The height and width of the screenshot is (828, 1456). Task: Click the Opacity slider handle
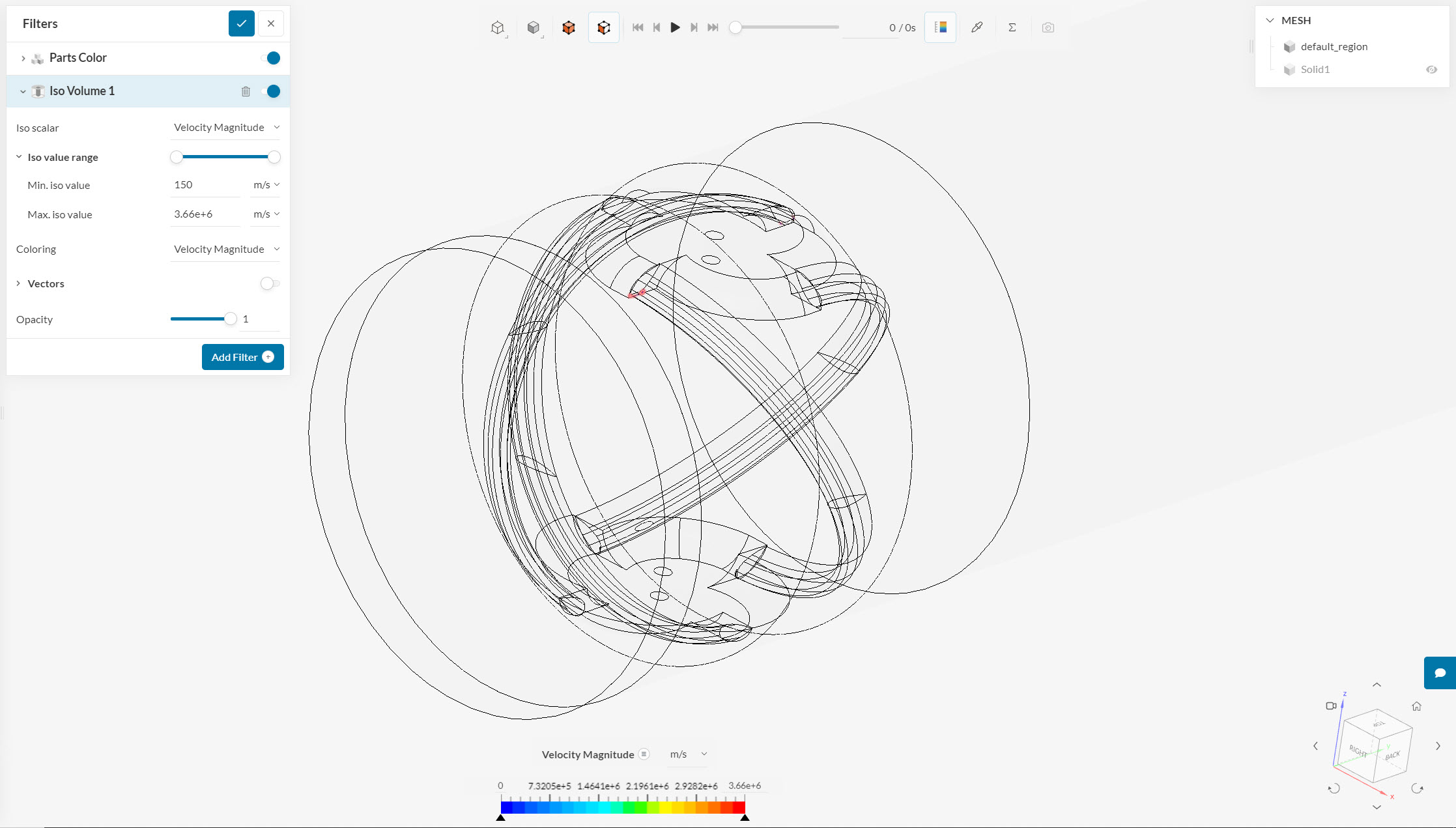(230, 319)
